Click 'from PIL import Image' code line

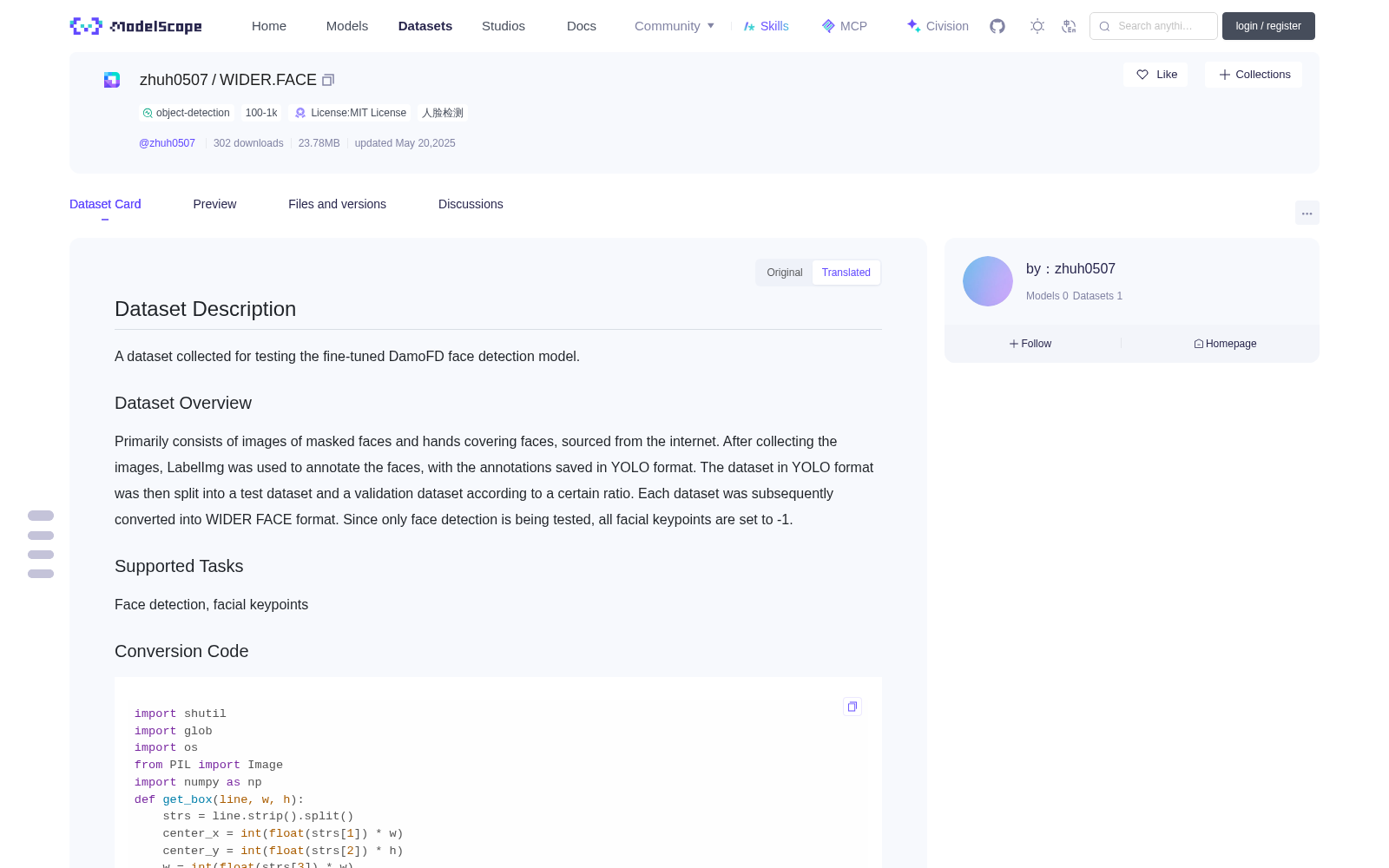point(208,765)
